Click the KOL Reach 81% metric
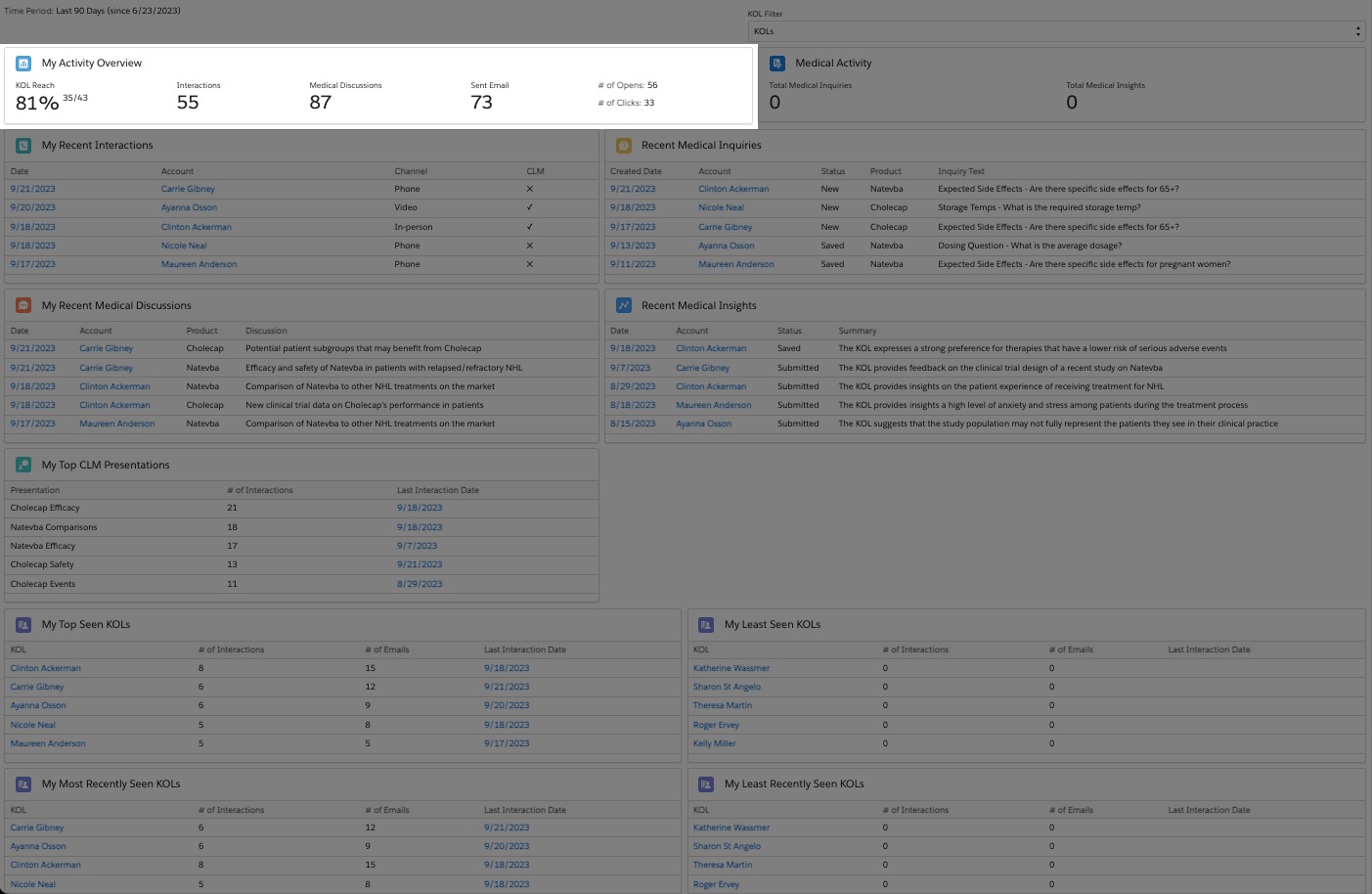The width and height of the screenshot is (1372, 894). (x=37, y=103)
